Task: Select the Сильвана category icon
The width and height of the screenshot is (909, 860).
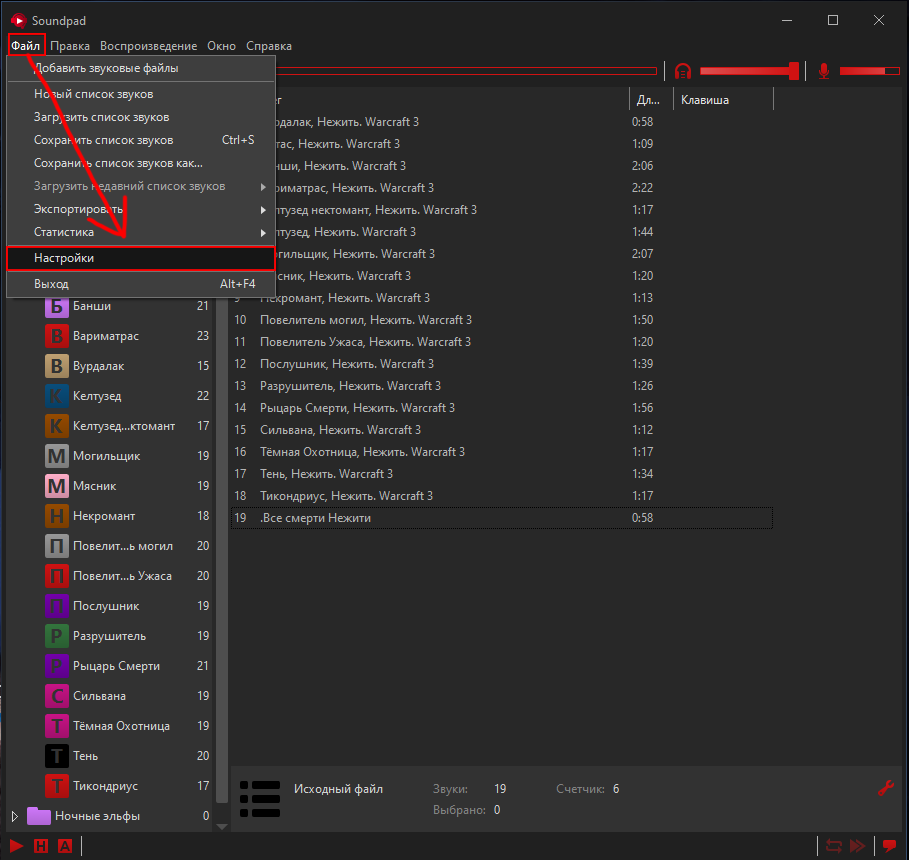Action: [x=57, y=696]
